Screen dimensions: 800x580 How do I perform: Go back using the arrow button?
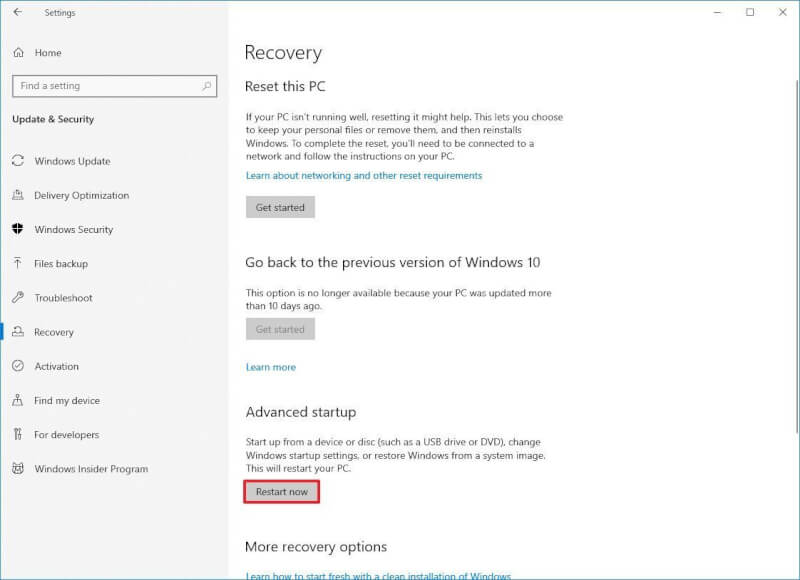coord(18,12)
